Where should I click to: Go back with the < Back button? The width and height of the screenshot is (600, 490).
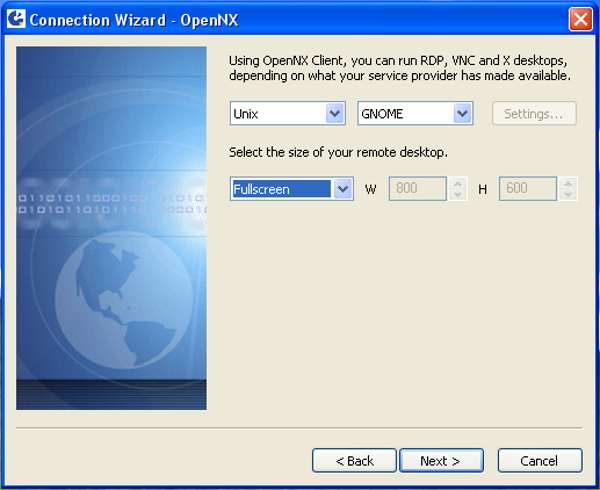point(354,461)
